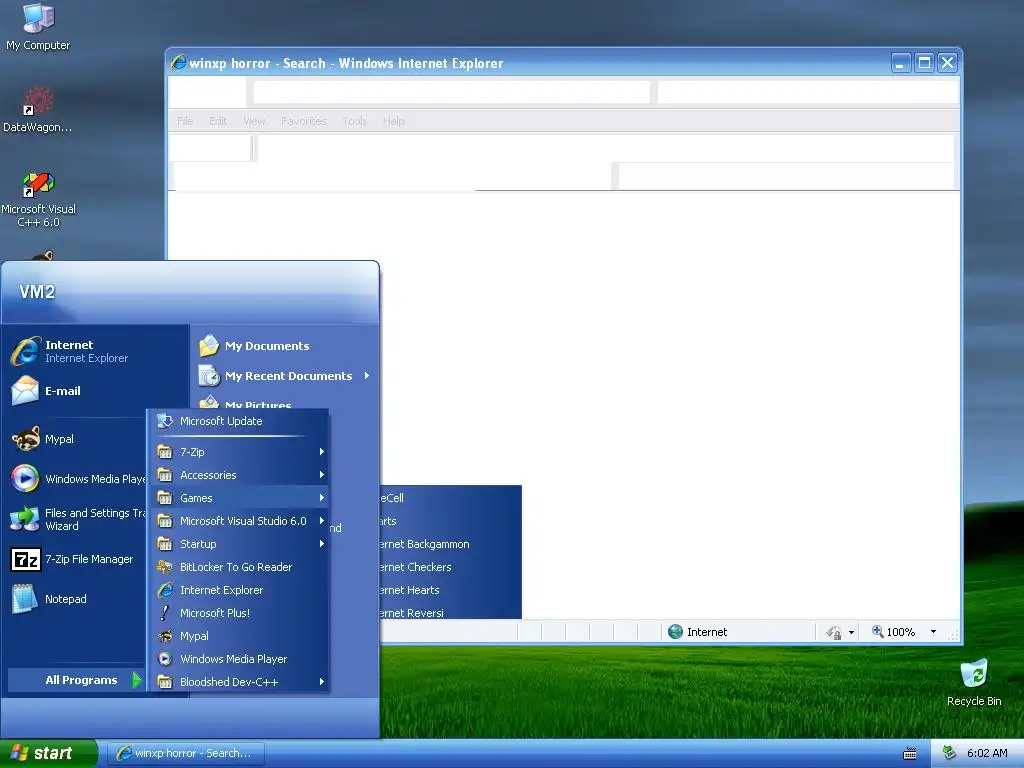Click the Internet Explorer address bar field

pyautogui.click(x=452, y=92)
